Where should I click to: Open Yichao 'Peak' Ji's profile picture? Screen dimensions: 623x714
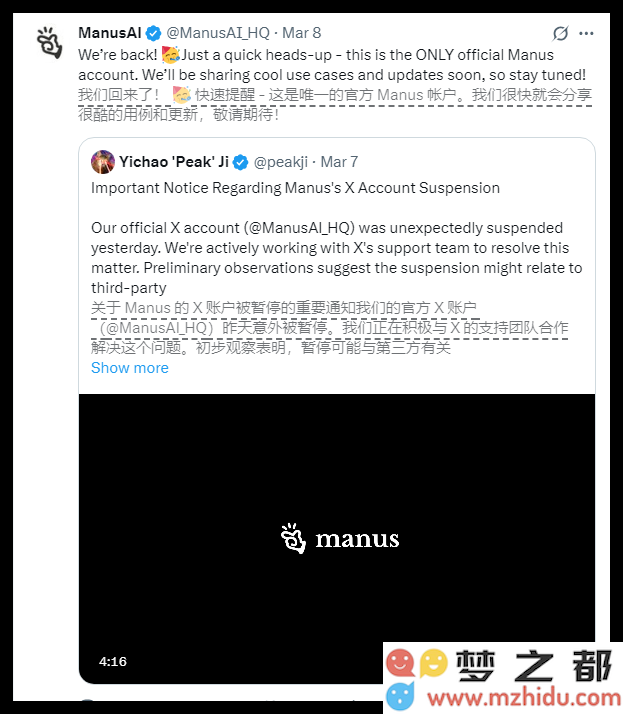click(102, 162)
